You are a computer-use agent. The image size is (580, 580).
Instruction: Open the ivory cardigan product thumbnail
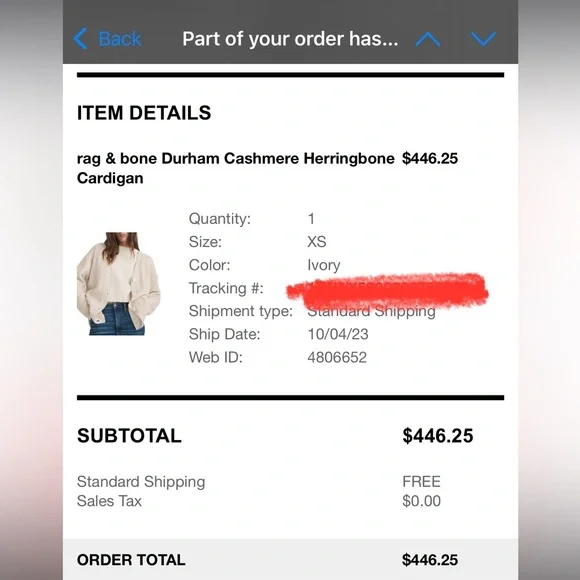tap(119, 284)
